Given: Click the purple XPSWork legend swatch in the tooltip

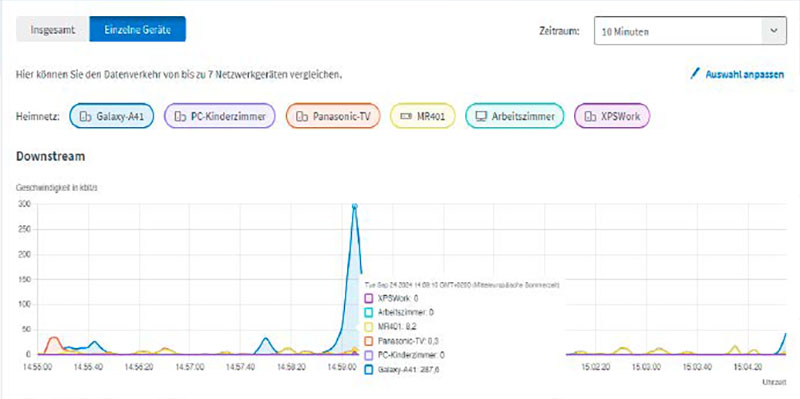Looking at the screenshot, I should coord(369,297).
